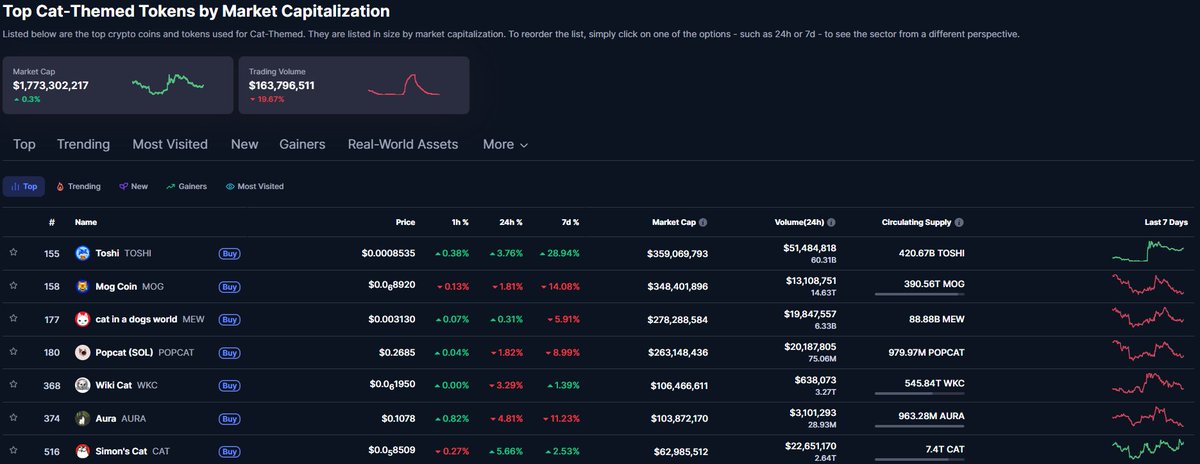Viewport: 1200px width, 464px height.
Task: Open the Simon's Cat logo icon
Action: tap(82, 452)
